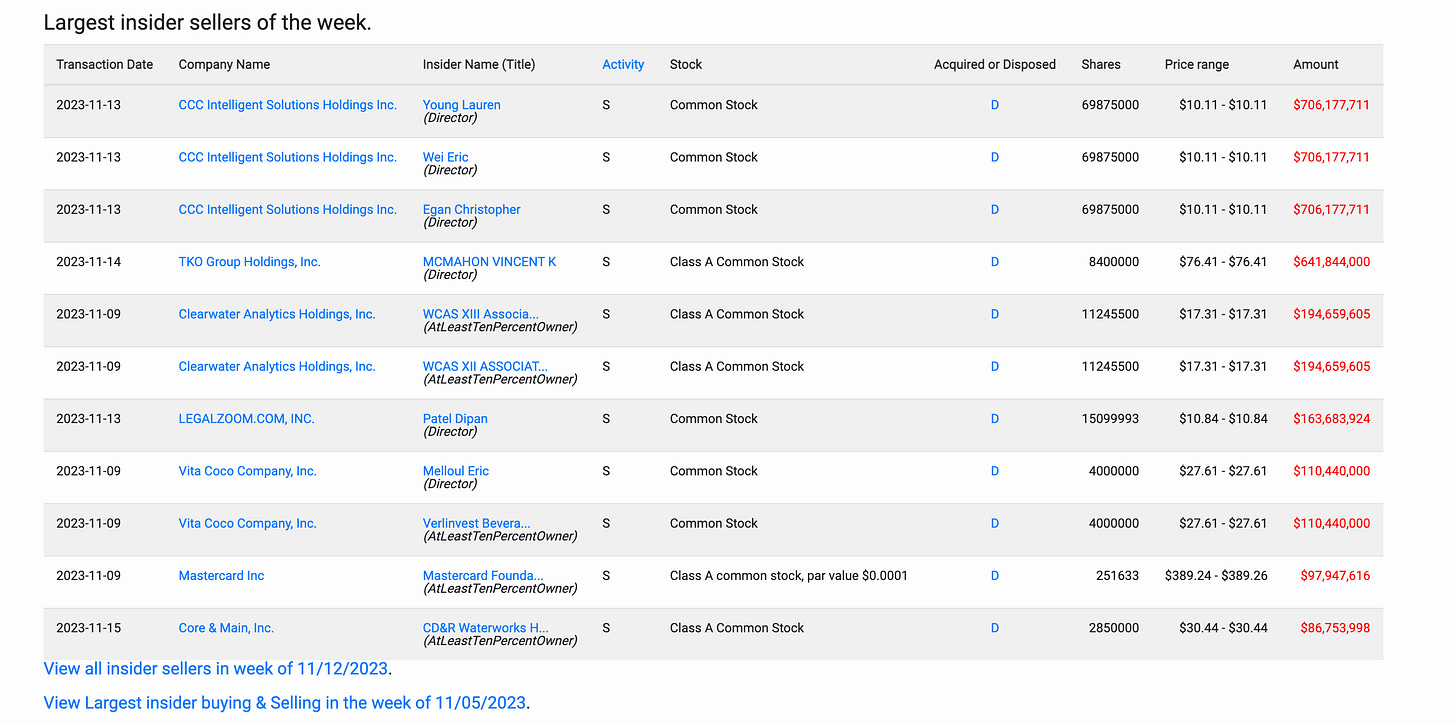
Task: View insider Young Lauren's profile
Action: click(461, 105)
